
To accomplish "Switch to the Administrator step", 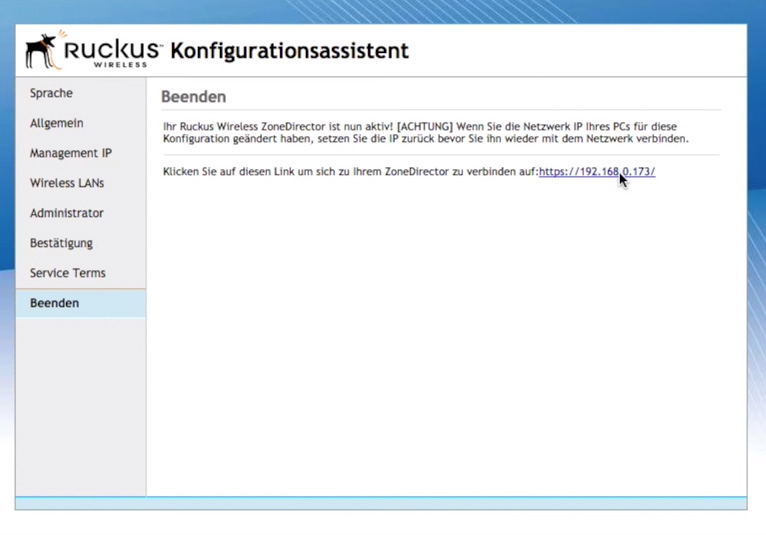I will pyautogui.click(x=66, y=213).
